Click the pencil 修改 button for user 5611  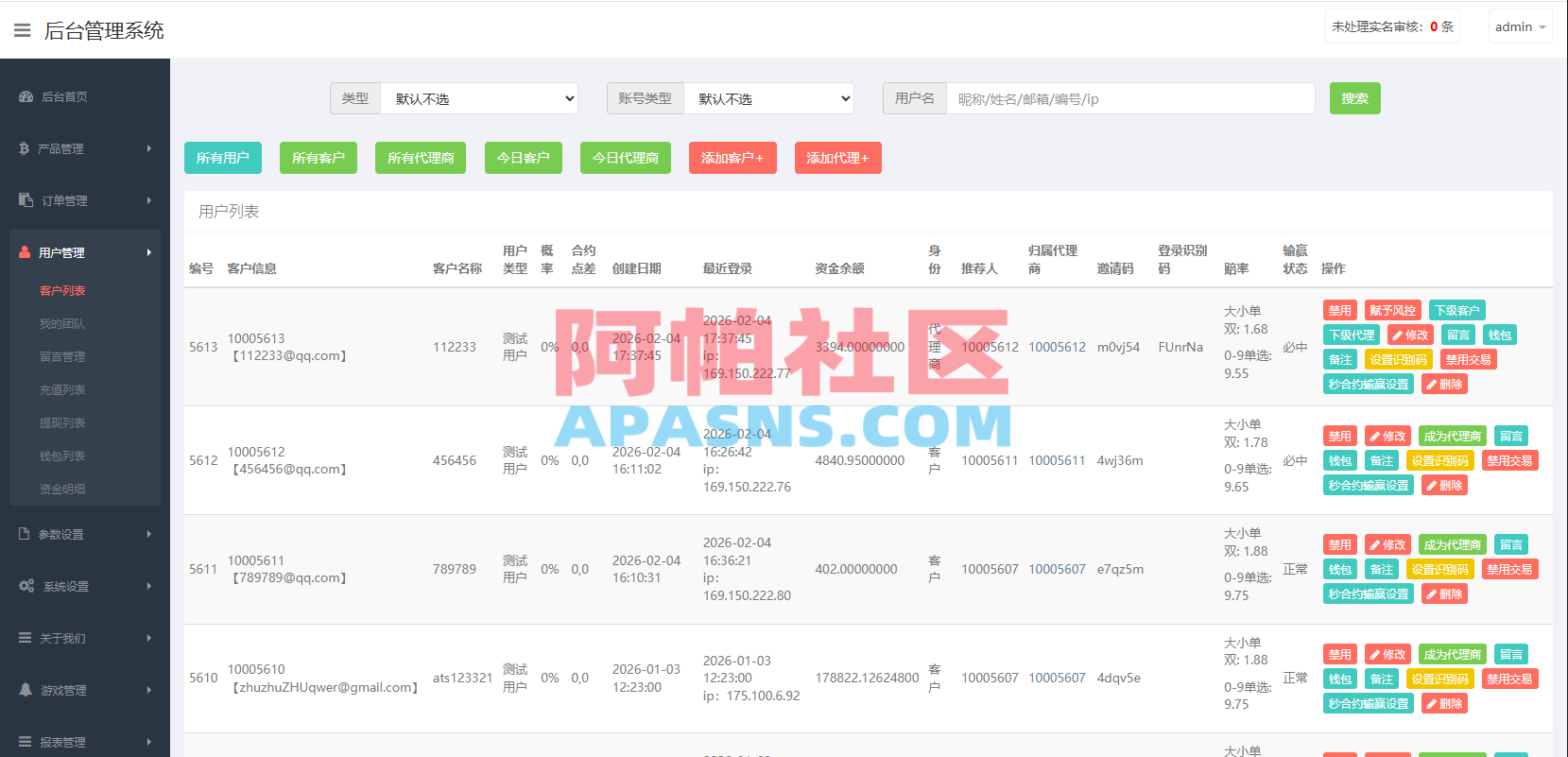[1387, 544]
